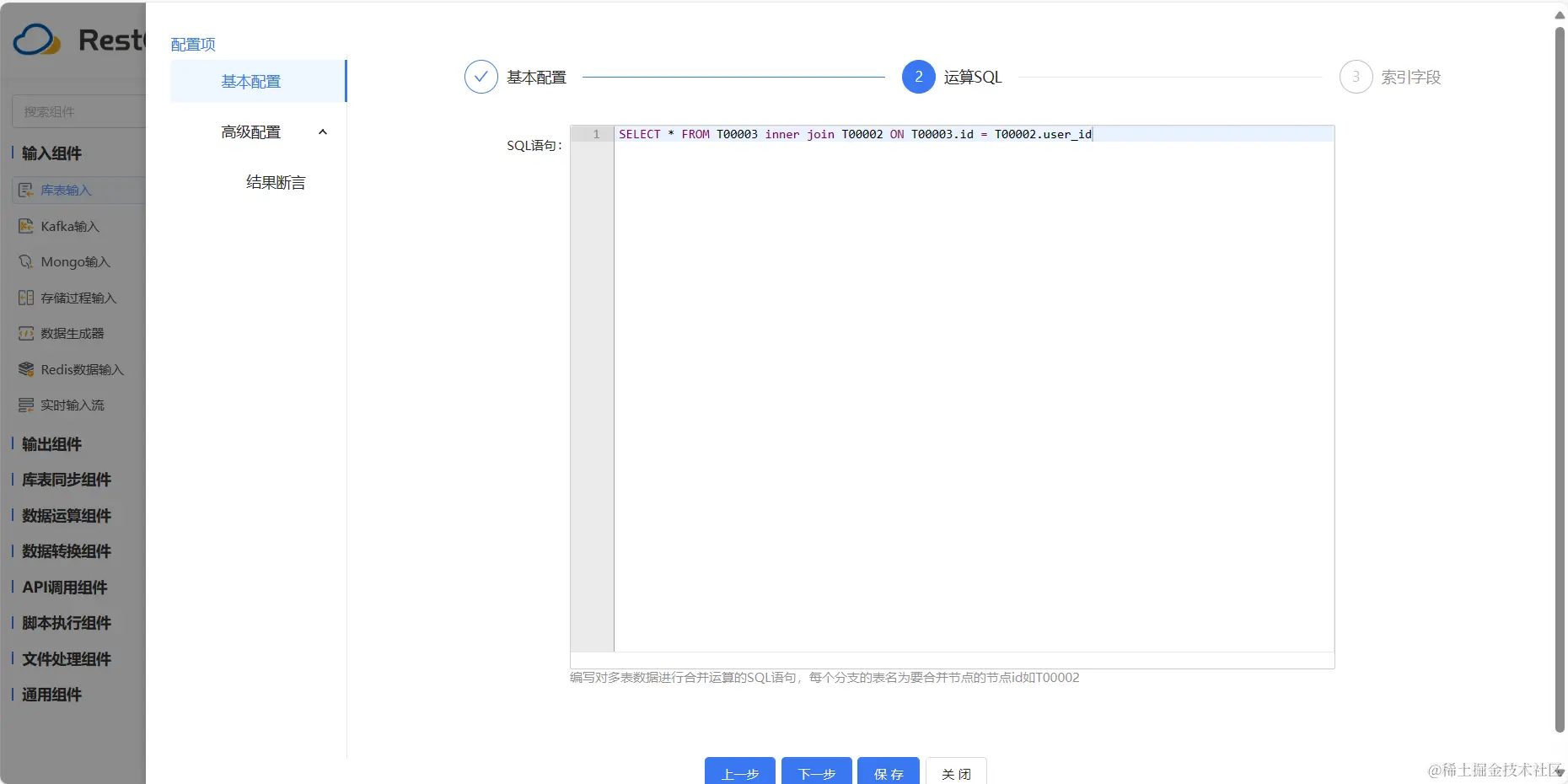The image size is (1568, 784).
Task: Expand the 输出组件 section
Action: [x=51, y=444]
